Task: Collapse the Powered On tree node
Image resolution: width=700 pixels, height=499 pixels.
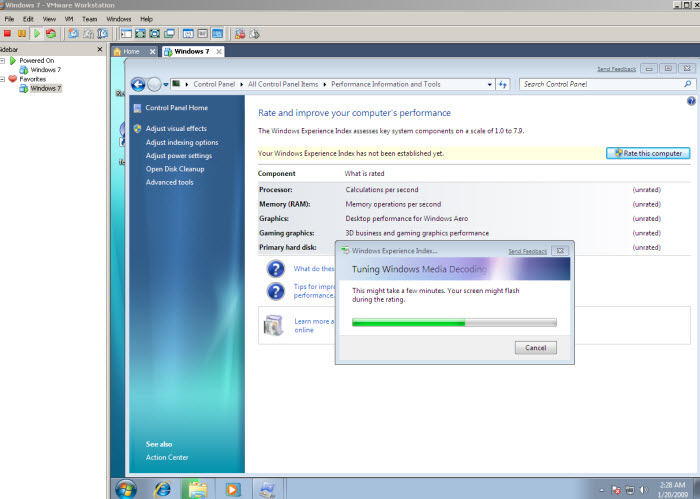Action: tap(3, 60)
